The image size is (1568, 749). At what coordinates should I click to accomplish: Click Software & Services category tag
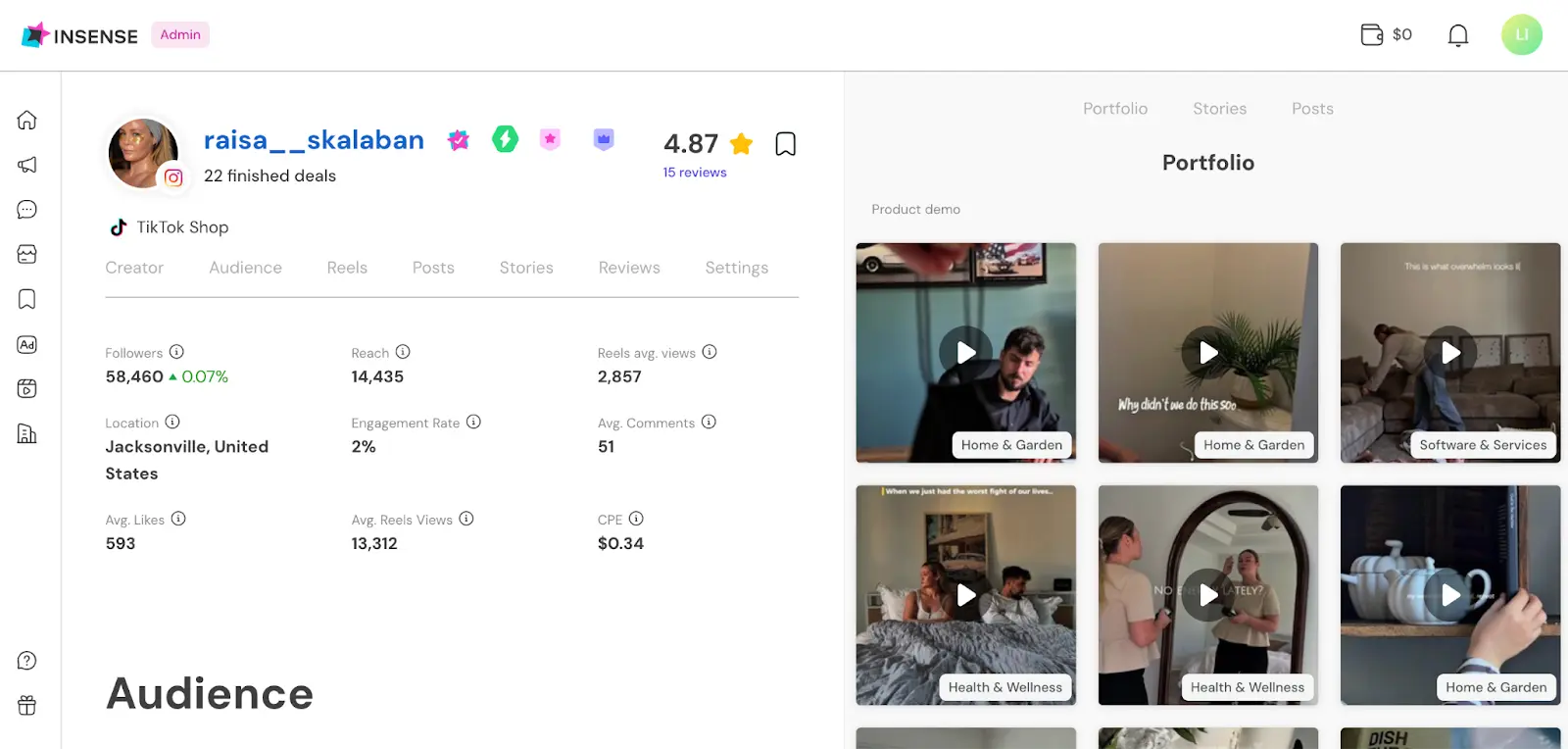pos(1483,445)
